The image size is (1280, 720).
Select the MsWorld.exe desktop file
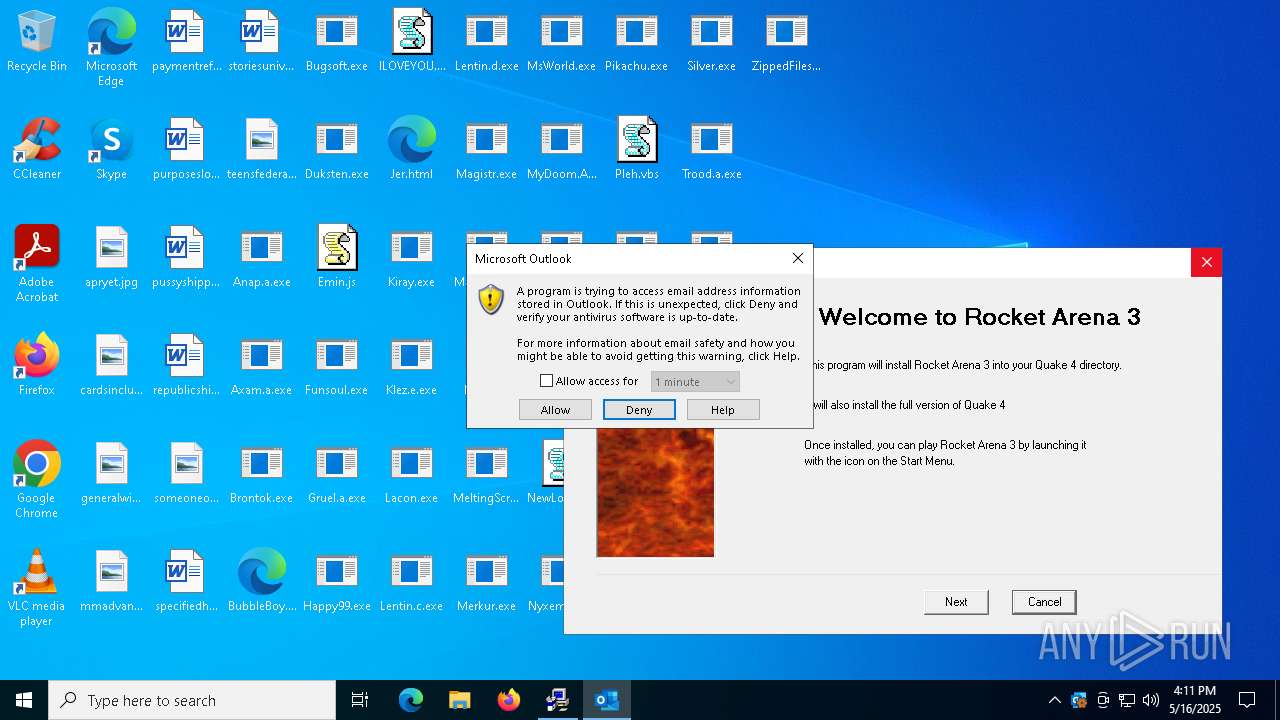[x=562, y=41]
